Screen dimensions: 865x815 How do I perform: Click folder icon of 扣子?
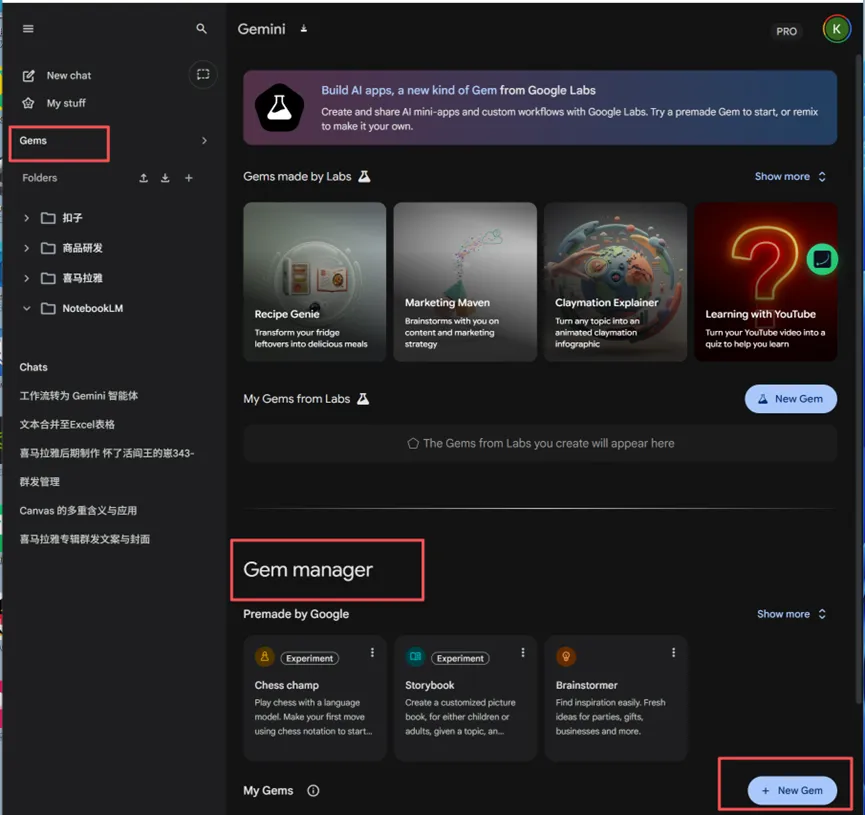[x=49, y=218]
